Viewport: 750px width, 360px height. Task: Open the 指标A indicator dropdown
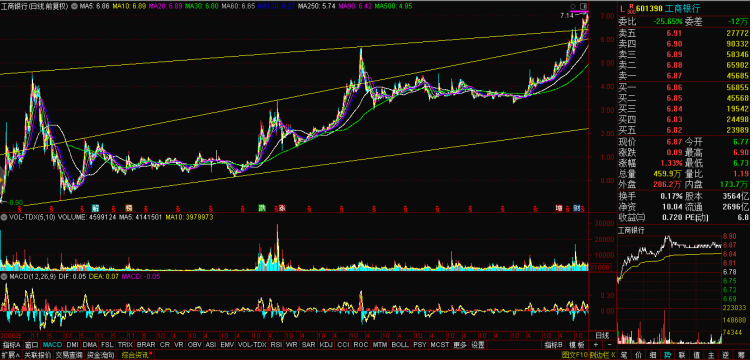tap(11, 345)
